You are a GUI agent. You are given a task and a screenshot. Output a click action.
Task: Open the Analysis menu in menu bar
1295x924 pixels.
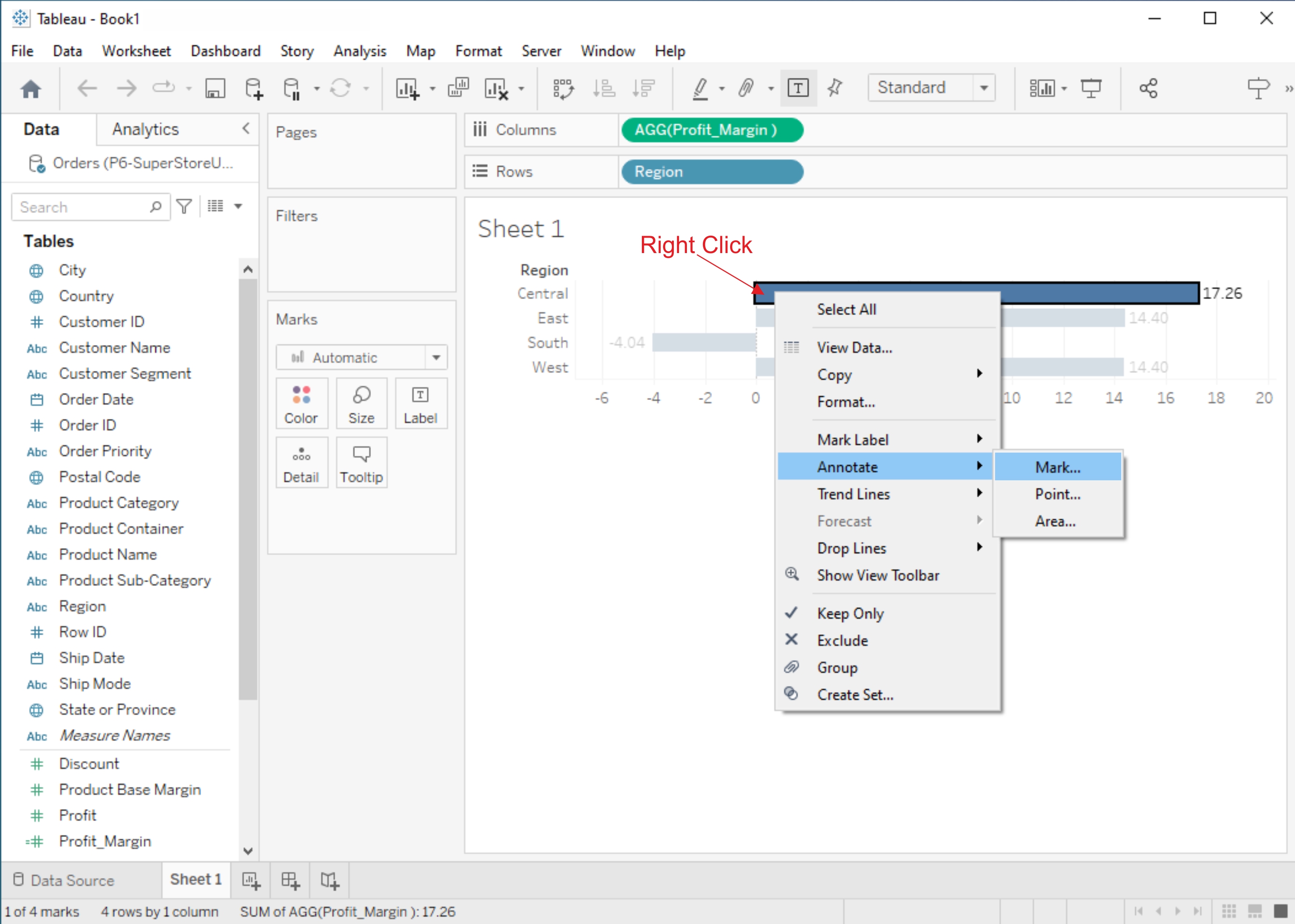pos(360,51)
